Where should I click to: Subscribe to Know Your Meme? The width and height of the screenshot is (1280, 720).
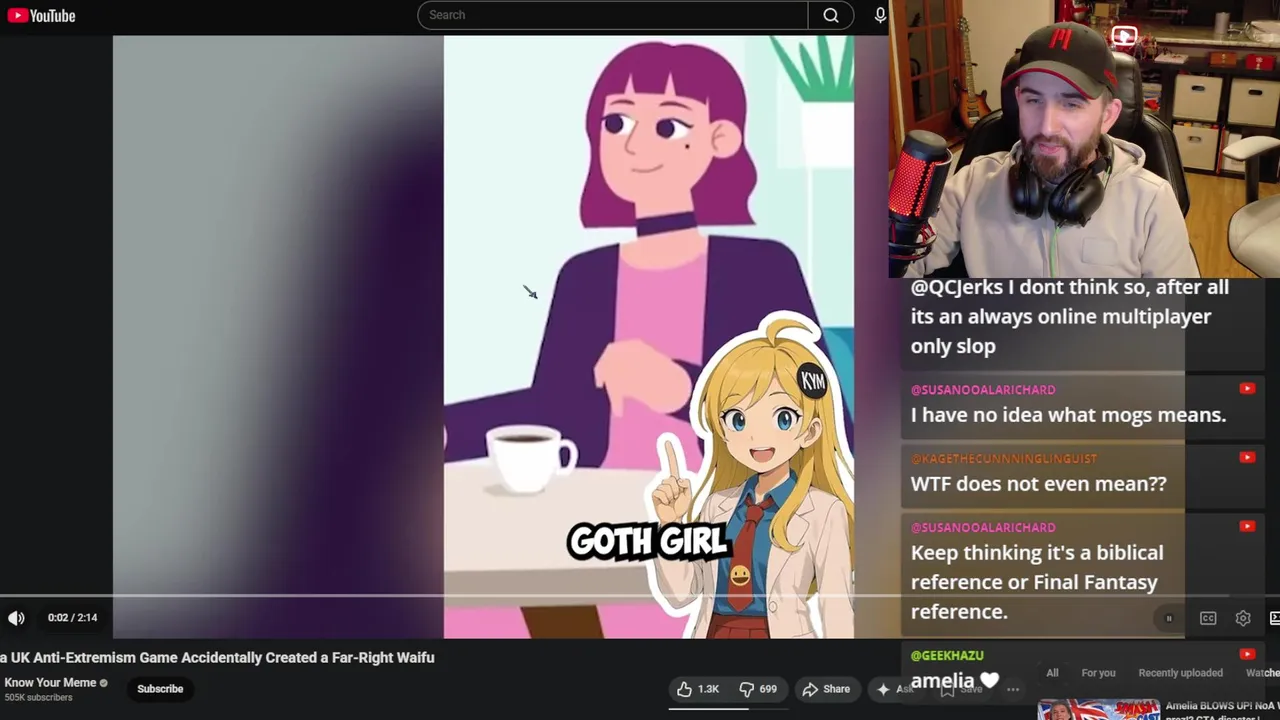point(160,689)
